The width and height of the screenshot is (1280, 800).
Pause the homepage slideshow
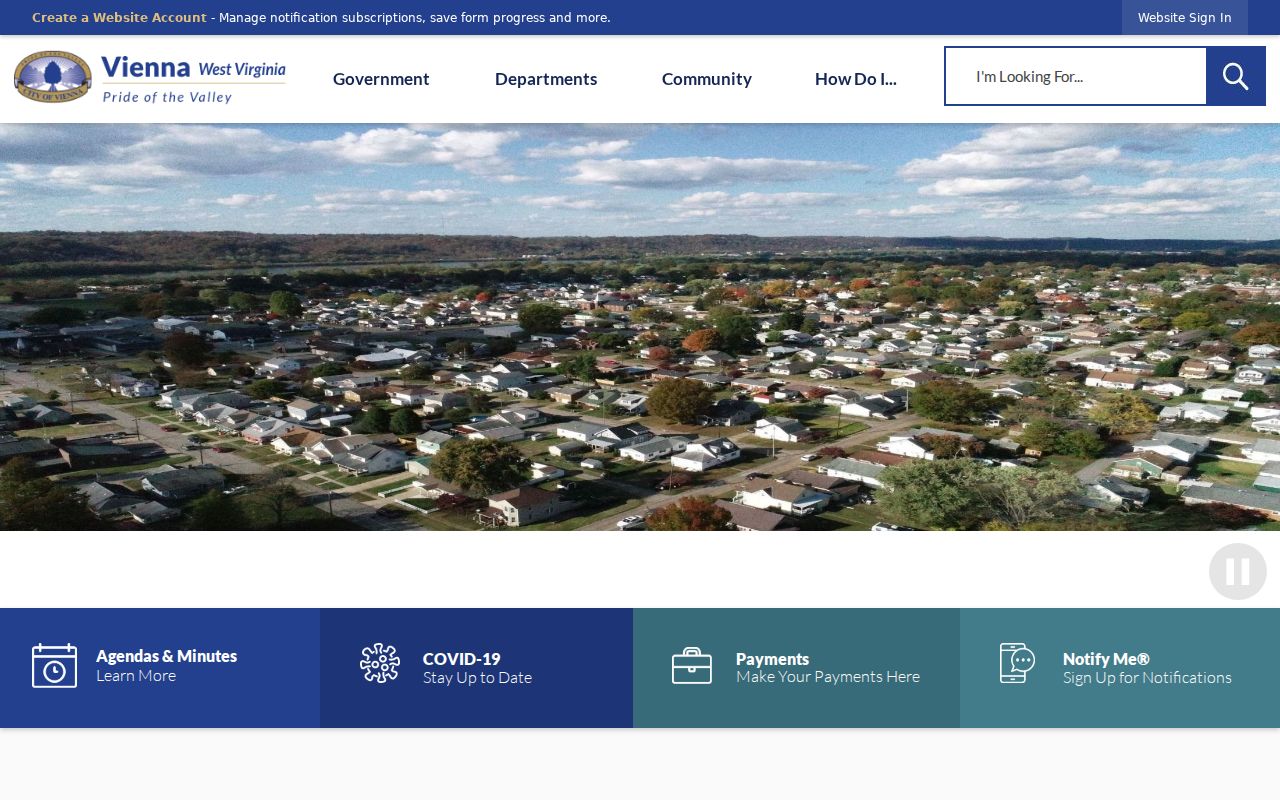(1238, 572)
